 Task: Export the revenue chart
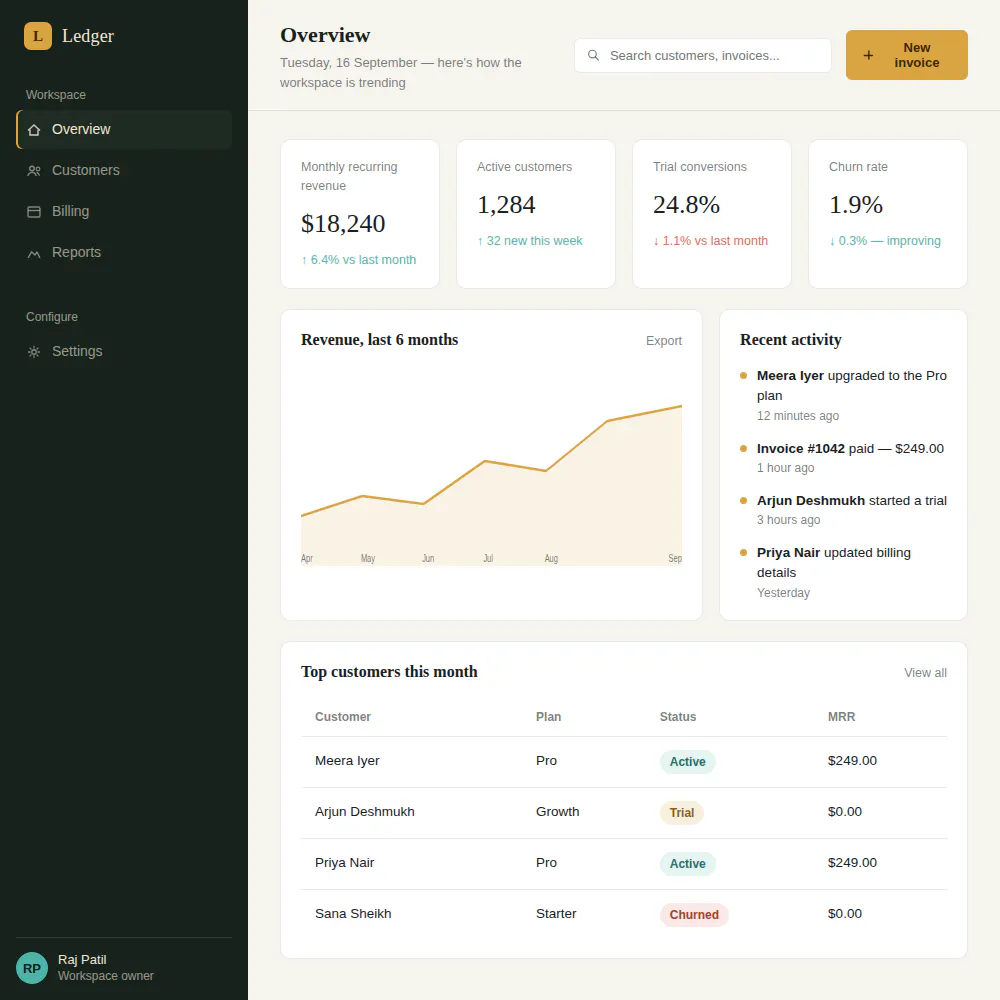[663, 341]
